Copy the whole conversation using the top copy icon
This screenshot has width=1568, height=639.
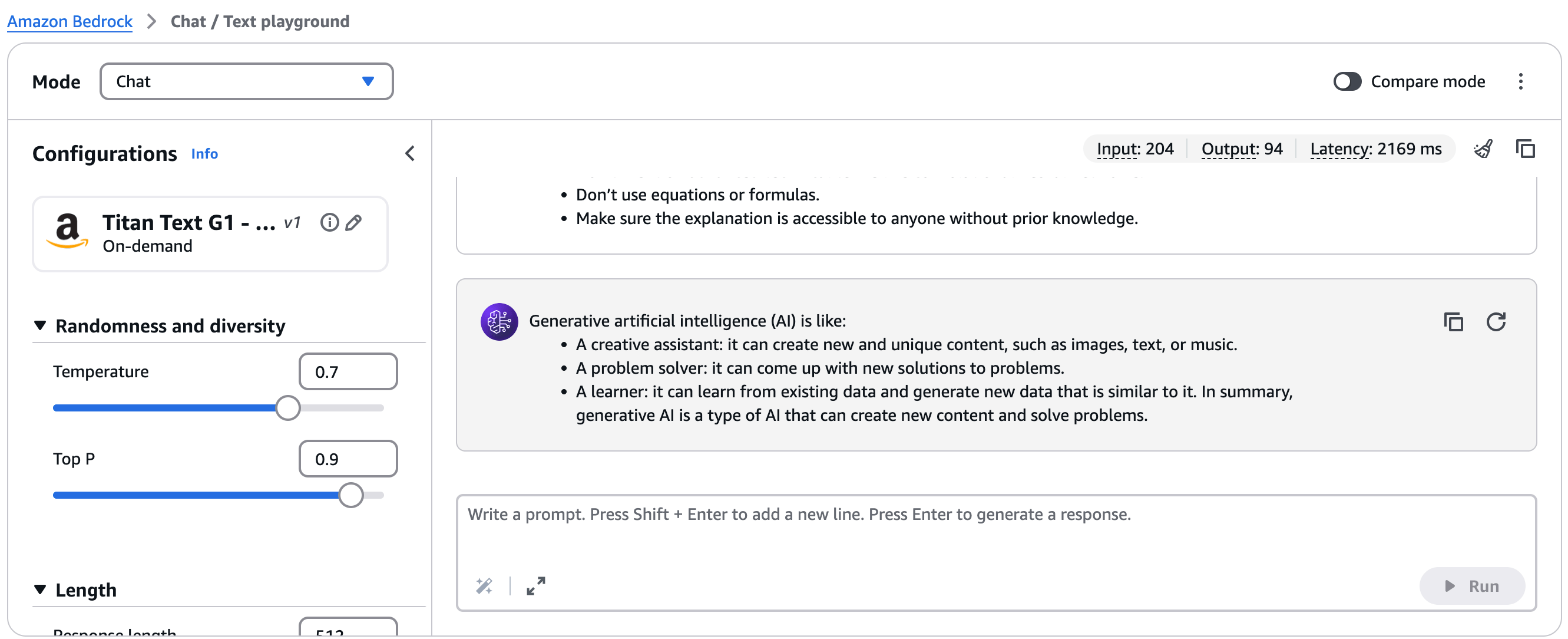point(1525,149)
